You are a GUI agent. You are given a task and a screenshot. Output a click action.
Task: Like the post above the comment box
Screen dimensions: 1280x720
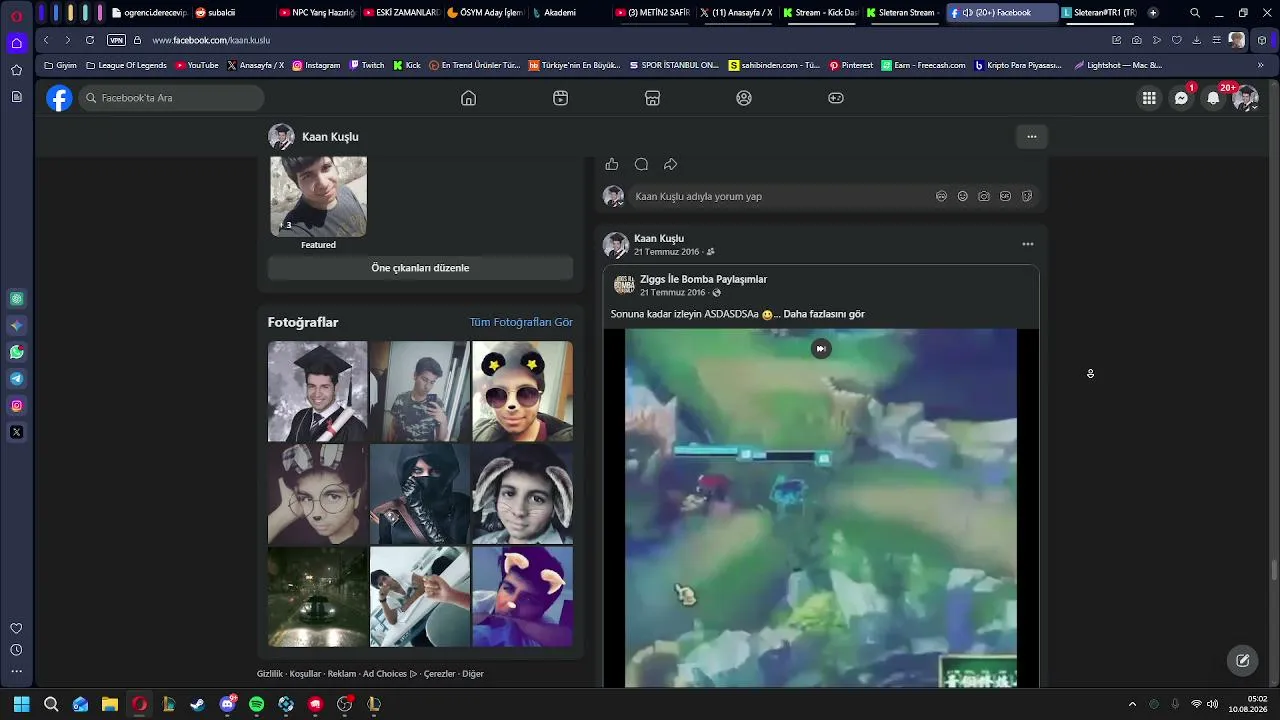pyautogui.click(x=612, y=164)
